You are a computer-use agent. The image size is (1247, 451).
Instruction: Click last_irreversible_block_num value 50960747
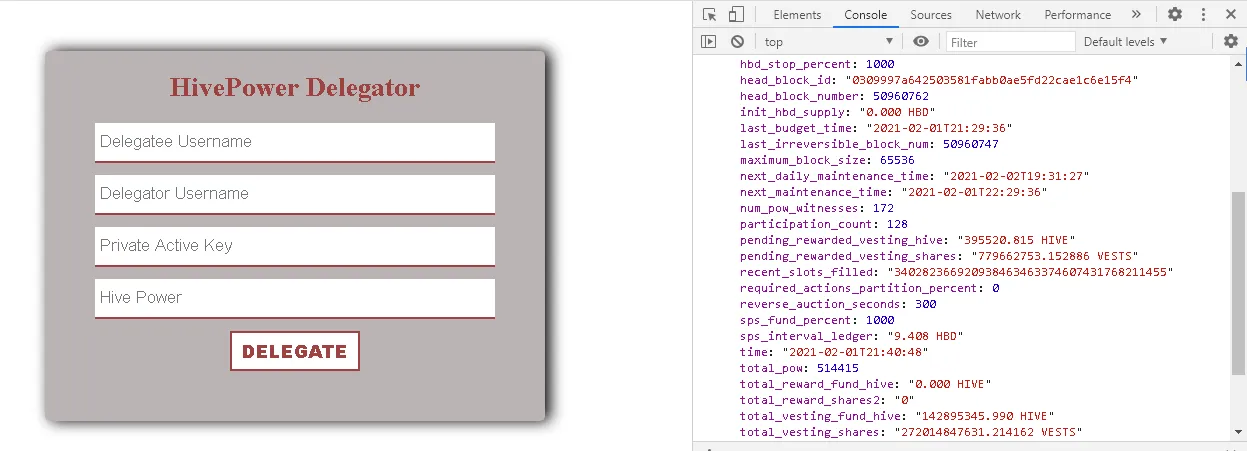970,144
